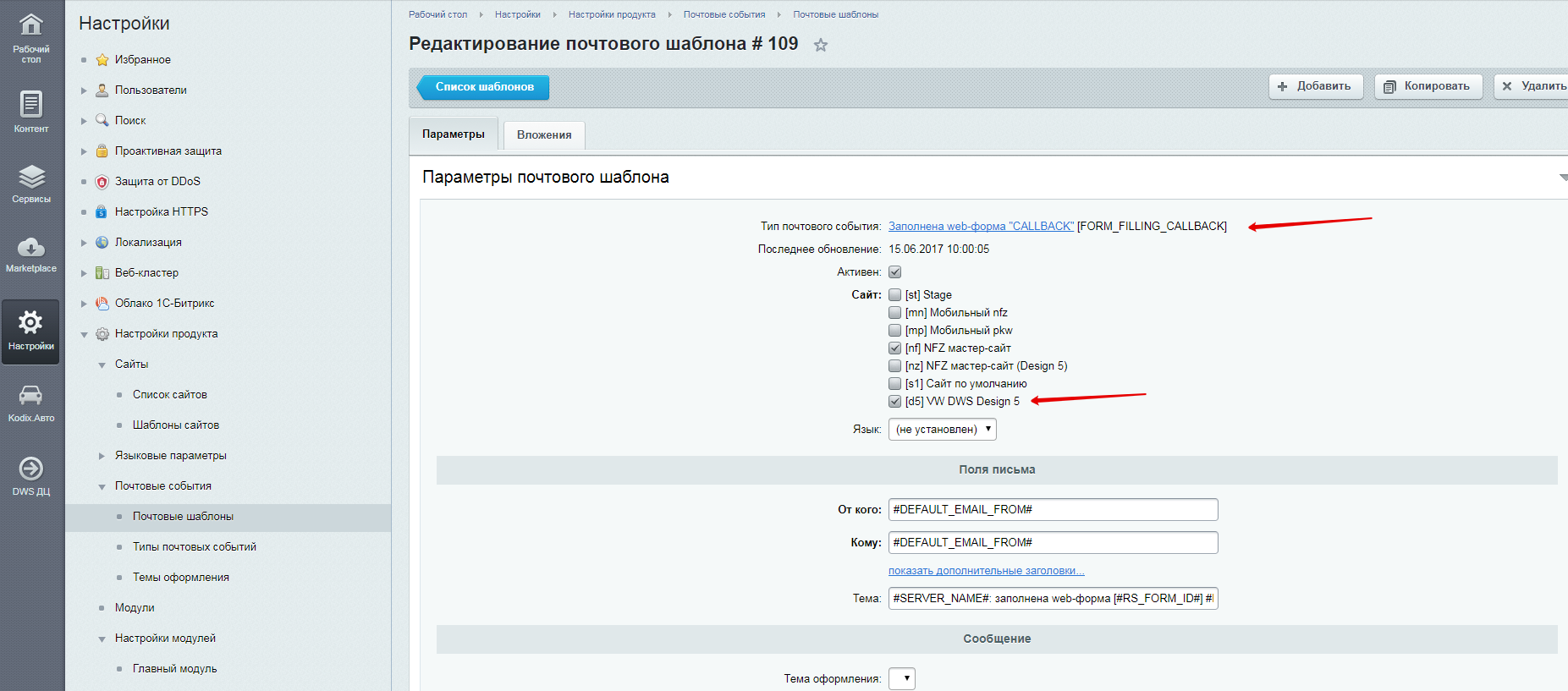Go to Рабочий стол breadcrumb
Image resolution: width=1568 pixels, height=691 pixels.
click(x=437, y=14)
